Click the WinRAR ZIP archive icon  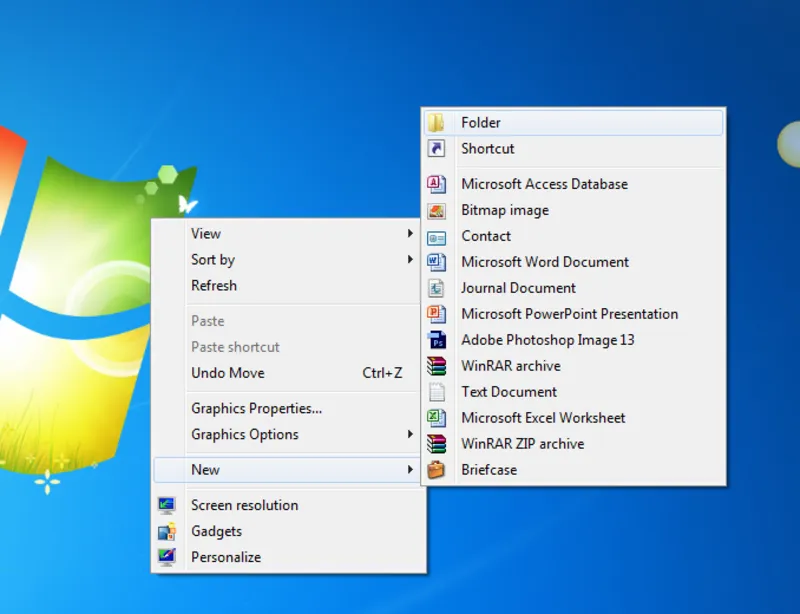tap(436, 444)
